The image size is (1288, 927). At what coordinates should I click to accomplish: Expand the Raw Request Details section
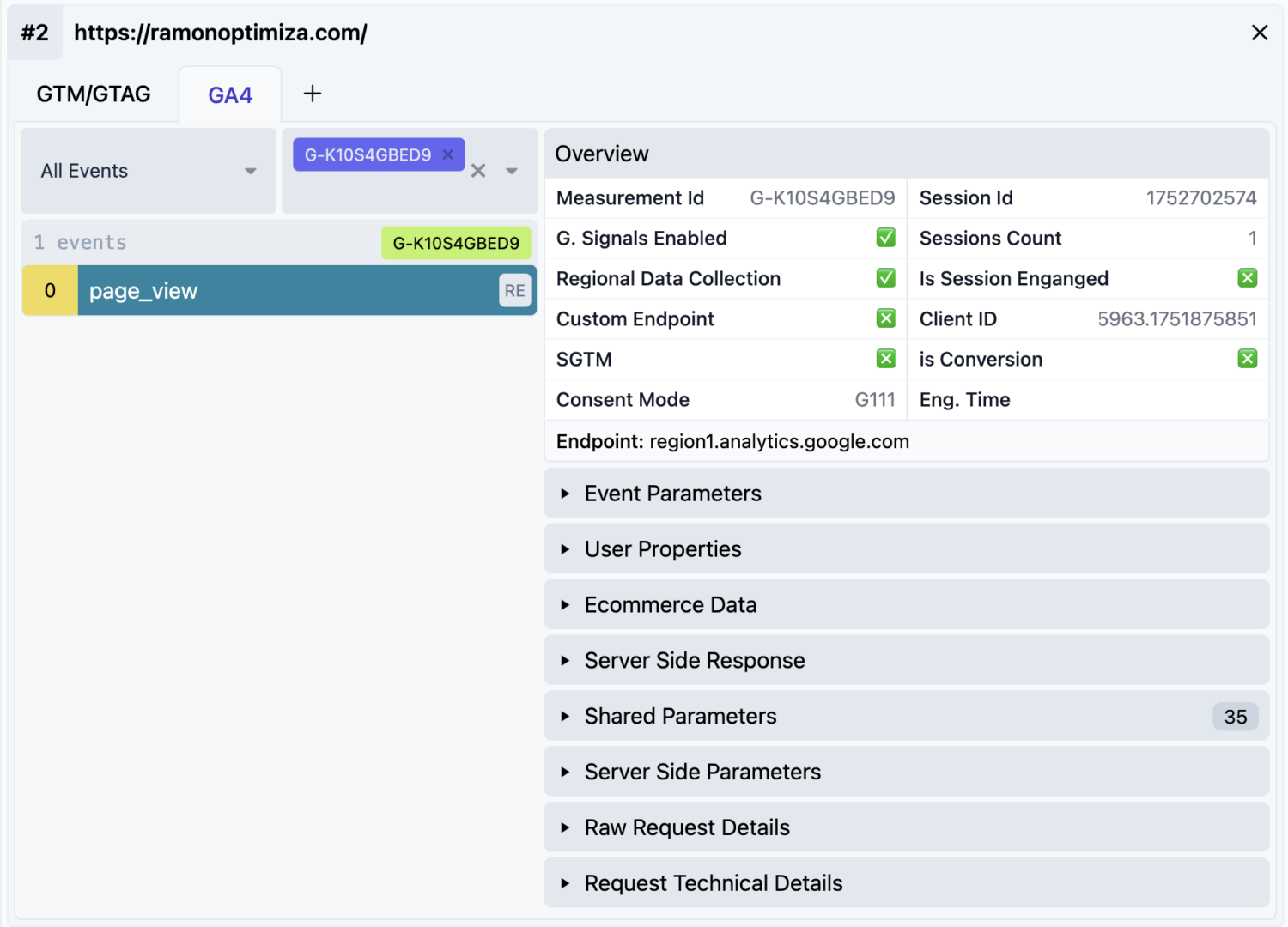(907, 828)
